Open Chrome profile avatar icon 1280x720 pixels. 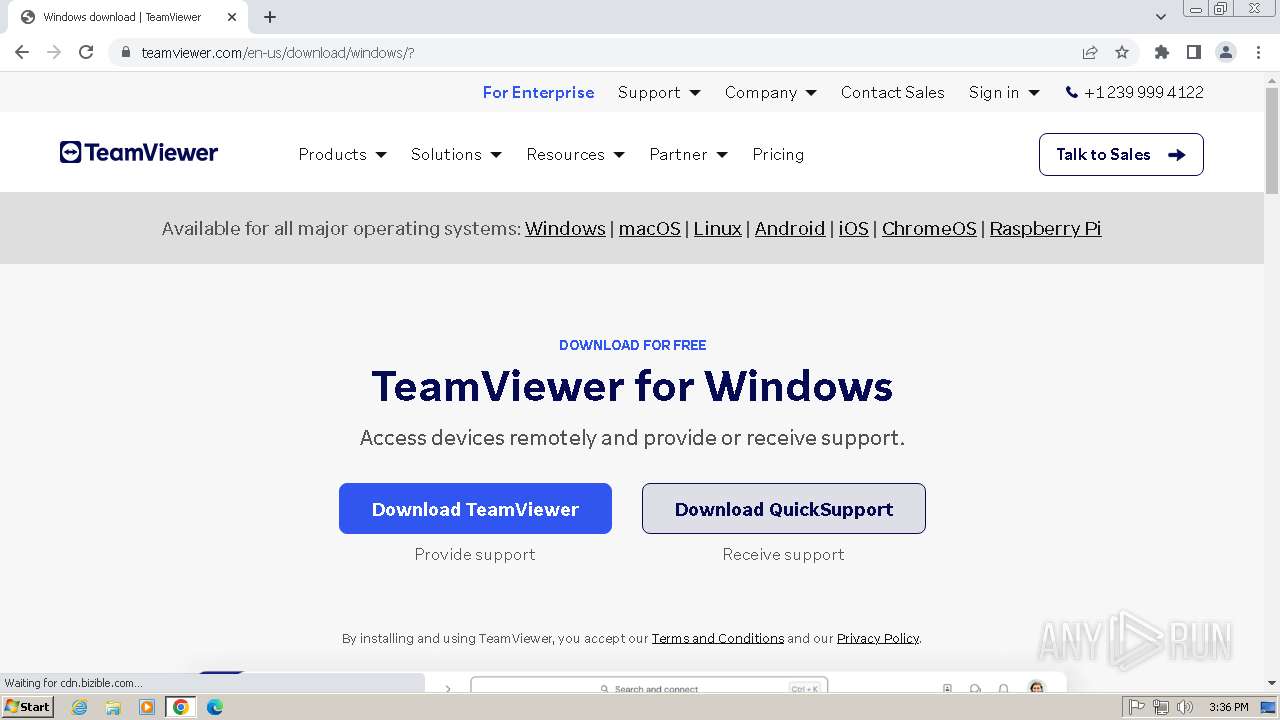click(1225, 52)
